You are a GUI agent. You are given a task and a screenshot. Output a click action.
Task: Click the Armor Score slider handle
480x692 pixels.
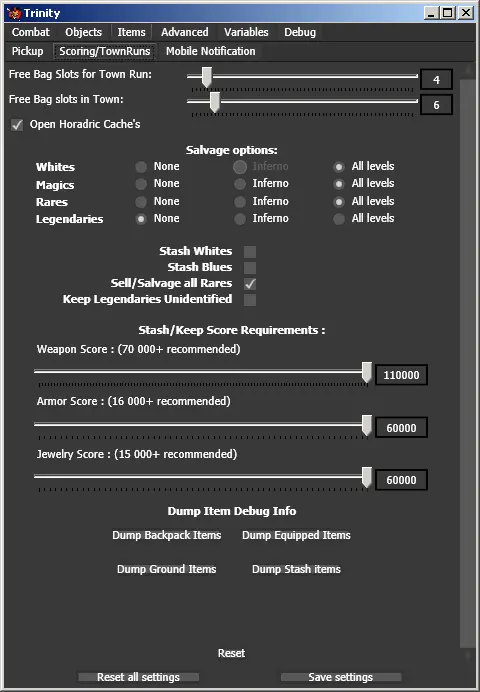pyautogui.click(x=367, y=425)
